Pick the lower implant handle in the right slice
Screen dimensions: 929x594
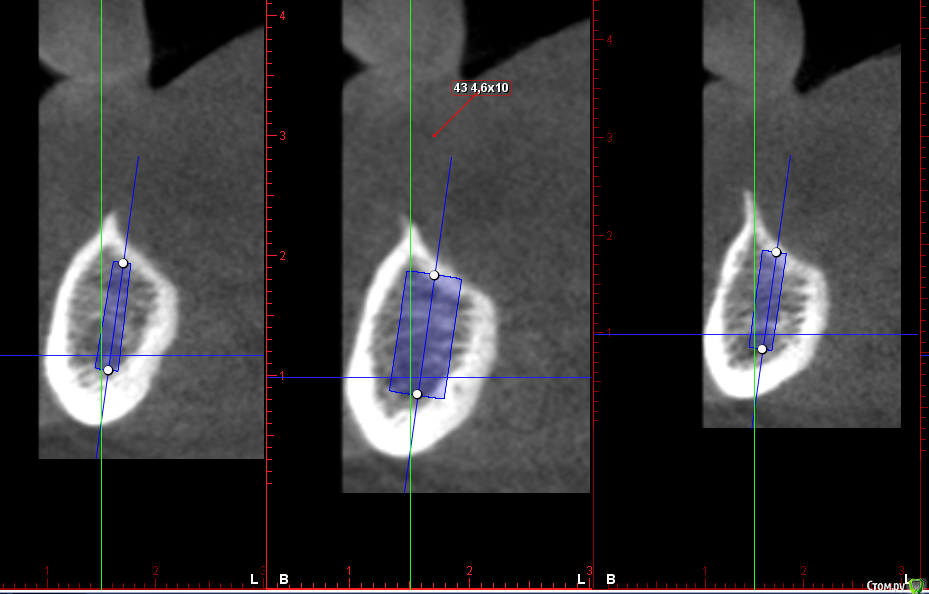point(762,349)
